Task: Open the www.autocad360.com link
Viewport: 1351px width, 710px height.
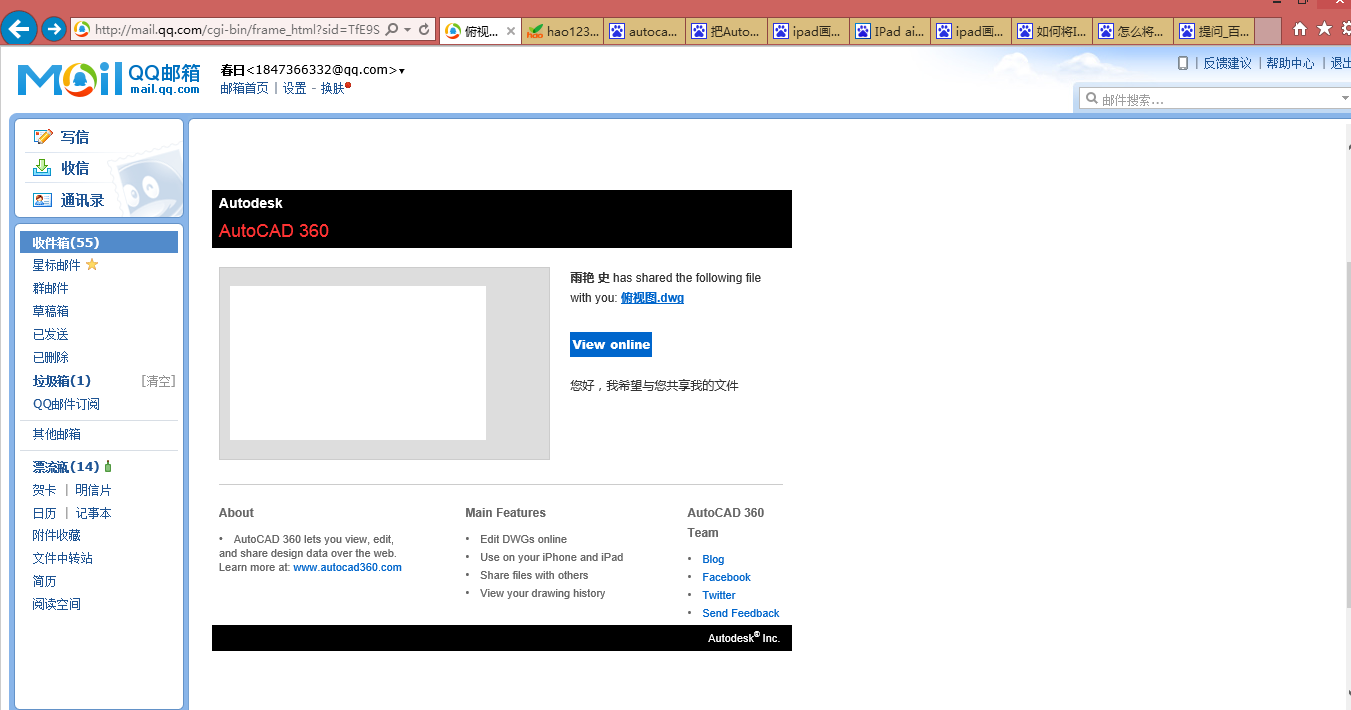Action: (x=347, y=567)
